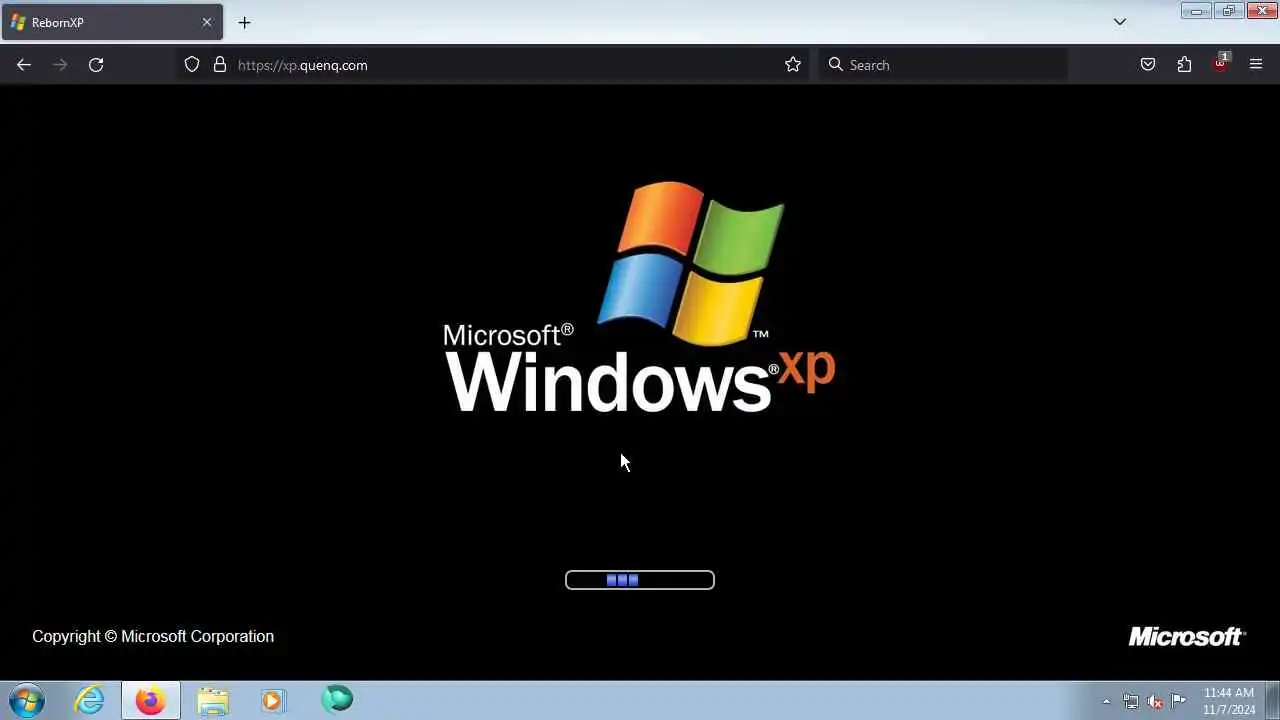Open the Action Center flag icon
The width and height of the screenshot is (1280, 720).
(1179, 700)
